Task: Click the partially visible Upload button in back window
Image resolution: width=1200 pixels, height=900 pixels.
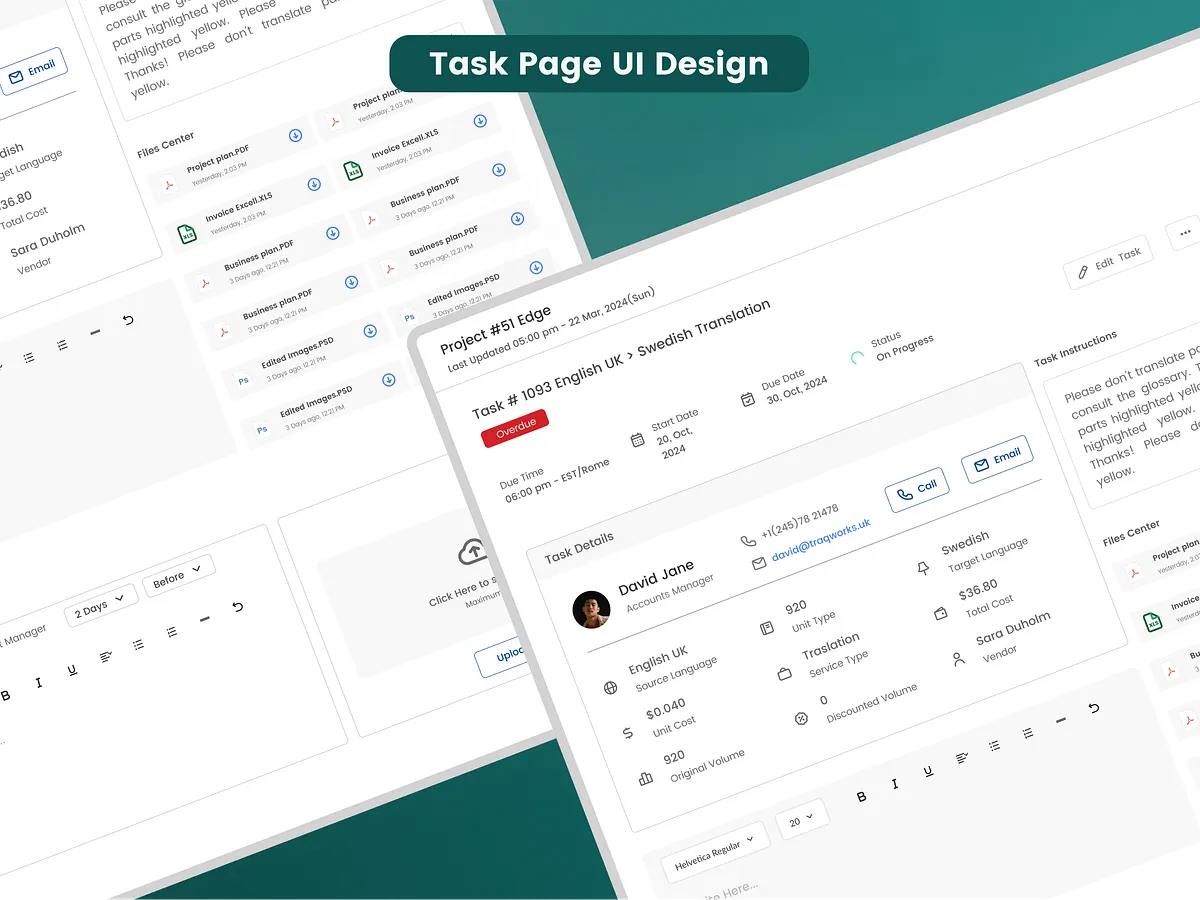Action: coord(501,657)
